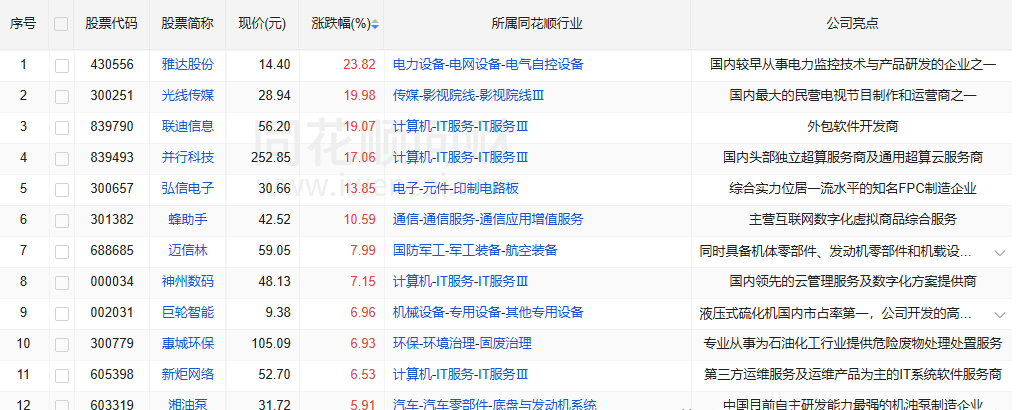
Task: Click the 涨跌幅(%) column header
Action: pos(341,24)
